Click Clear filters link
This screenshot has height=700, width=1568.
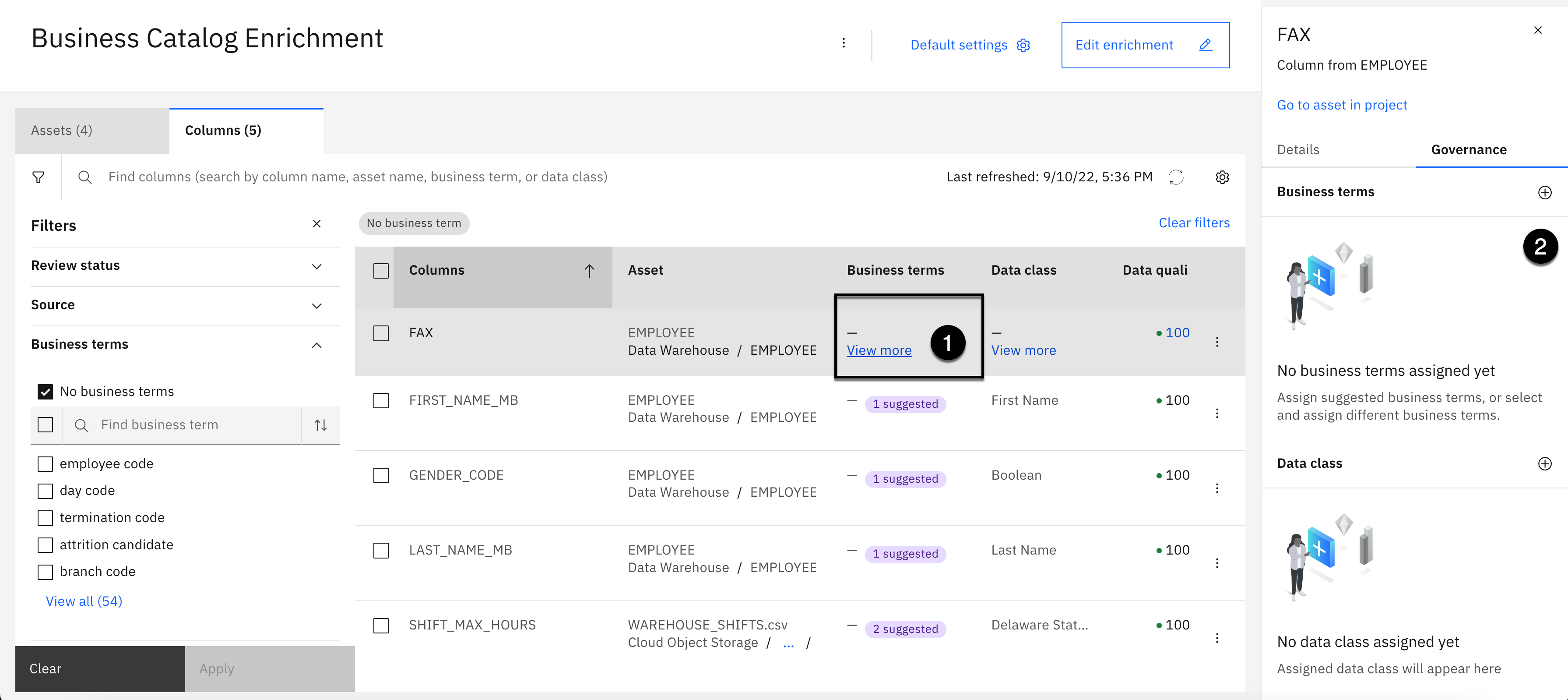pyautogui.click(x=1193, y=223)
